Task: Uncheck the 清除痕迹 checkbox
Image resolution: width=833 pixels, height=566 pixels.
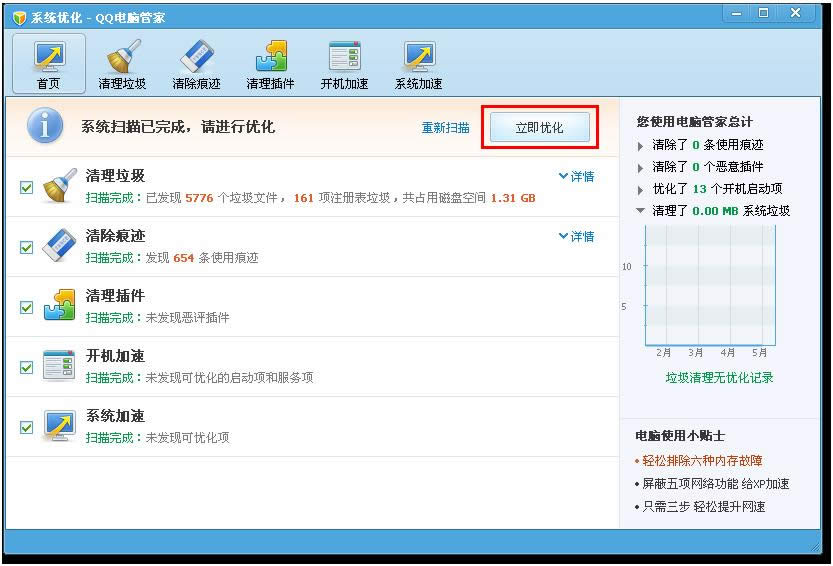Action: point(27,248)
